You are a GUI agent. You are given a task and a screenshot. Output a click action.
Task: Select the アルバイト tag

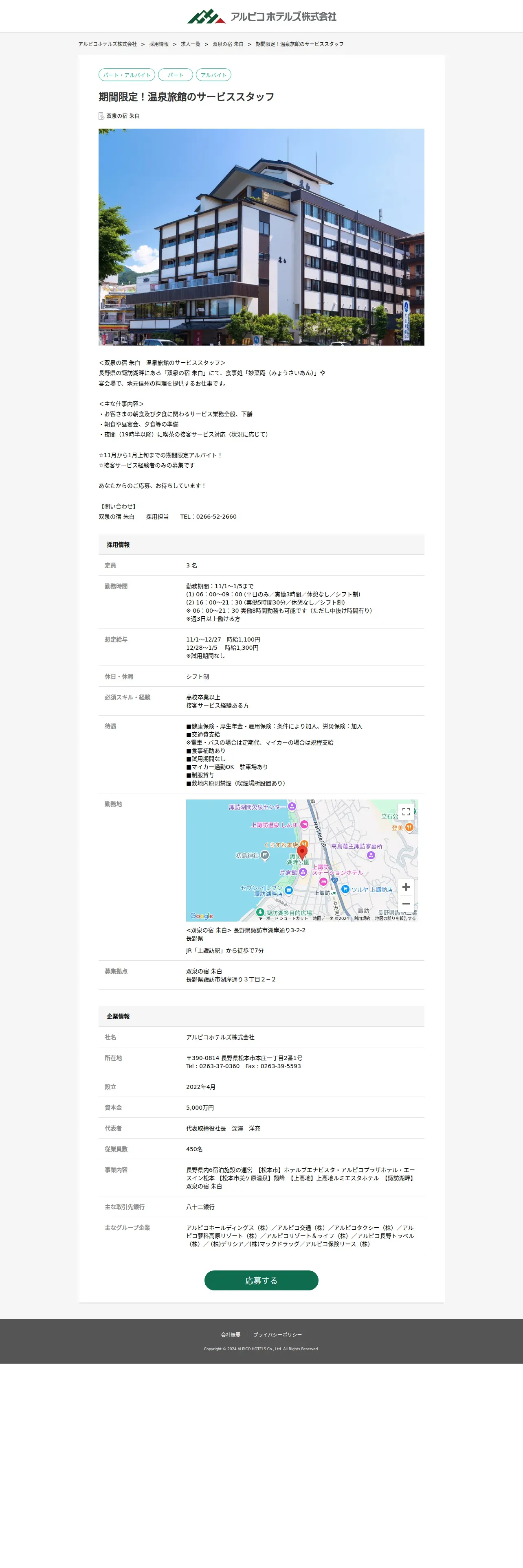coord(213,75)
